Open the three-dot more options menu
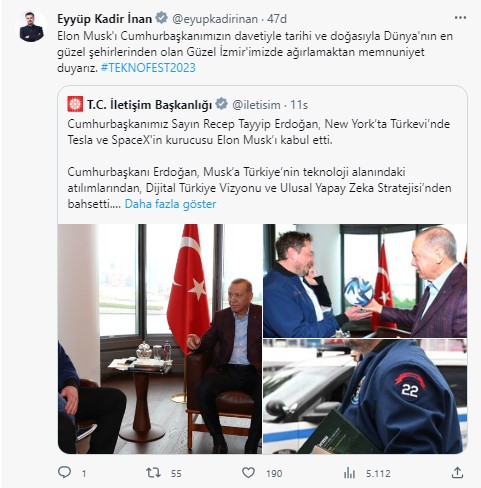481x488 pixels. click(460, 18)
